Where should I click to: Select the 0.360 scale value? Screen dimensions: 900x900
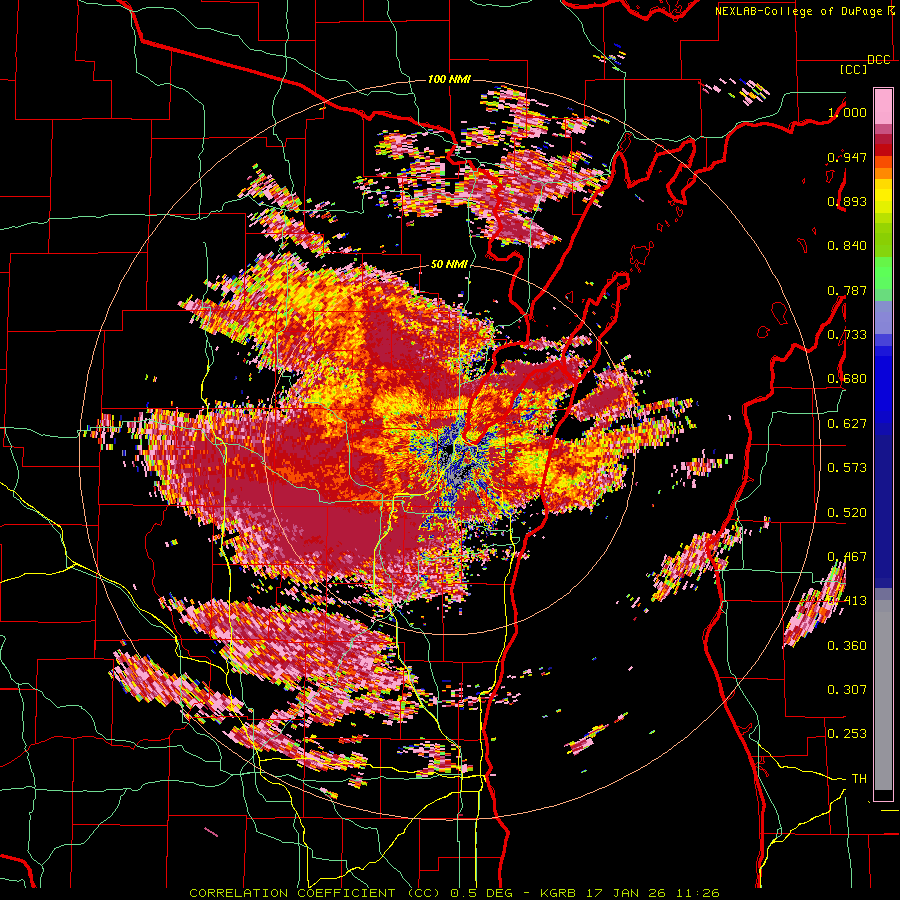point(847,646)
